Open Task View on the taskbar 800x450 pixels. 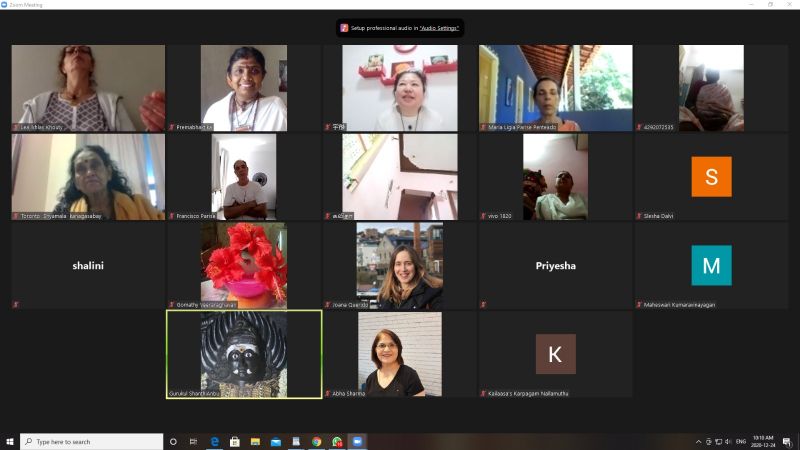coord(193,441)
